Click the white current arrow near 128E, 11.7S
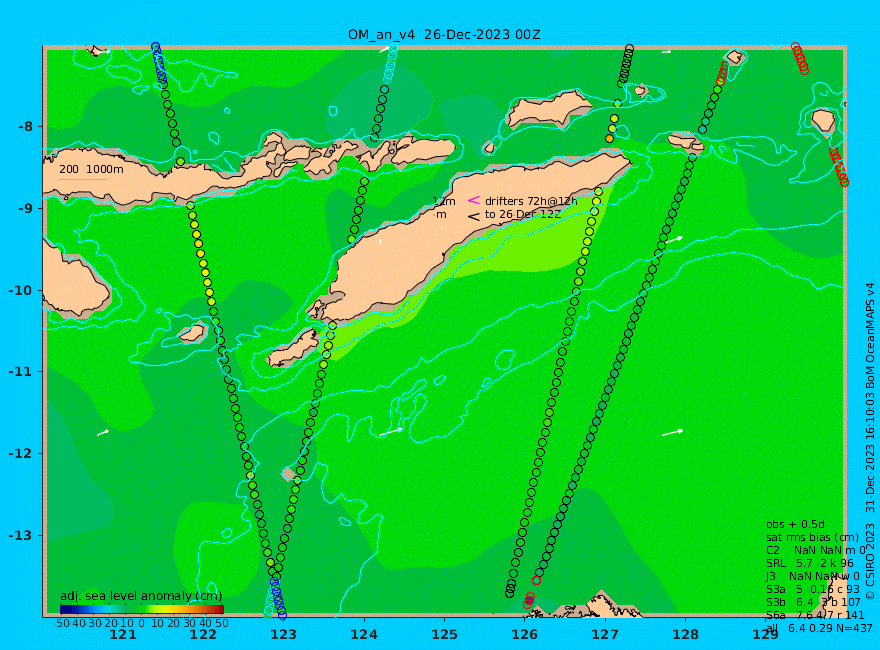 tap(672, 432)
